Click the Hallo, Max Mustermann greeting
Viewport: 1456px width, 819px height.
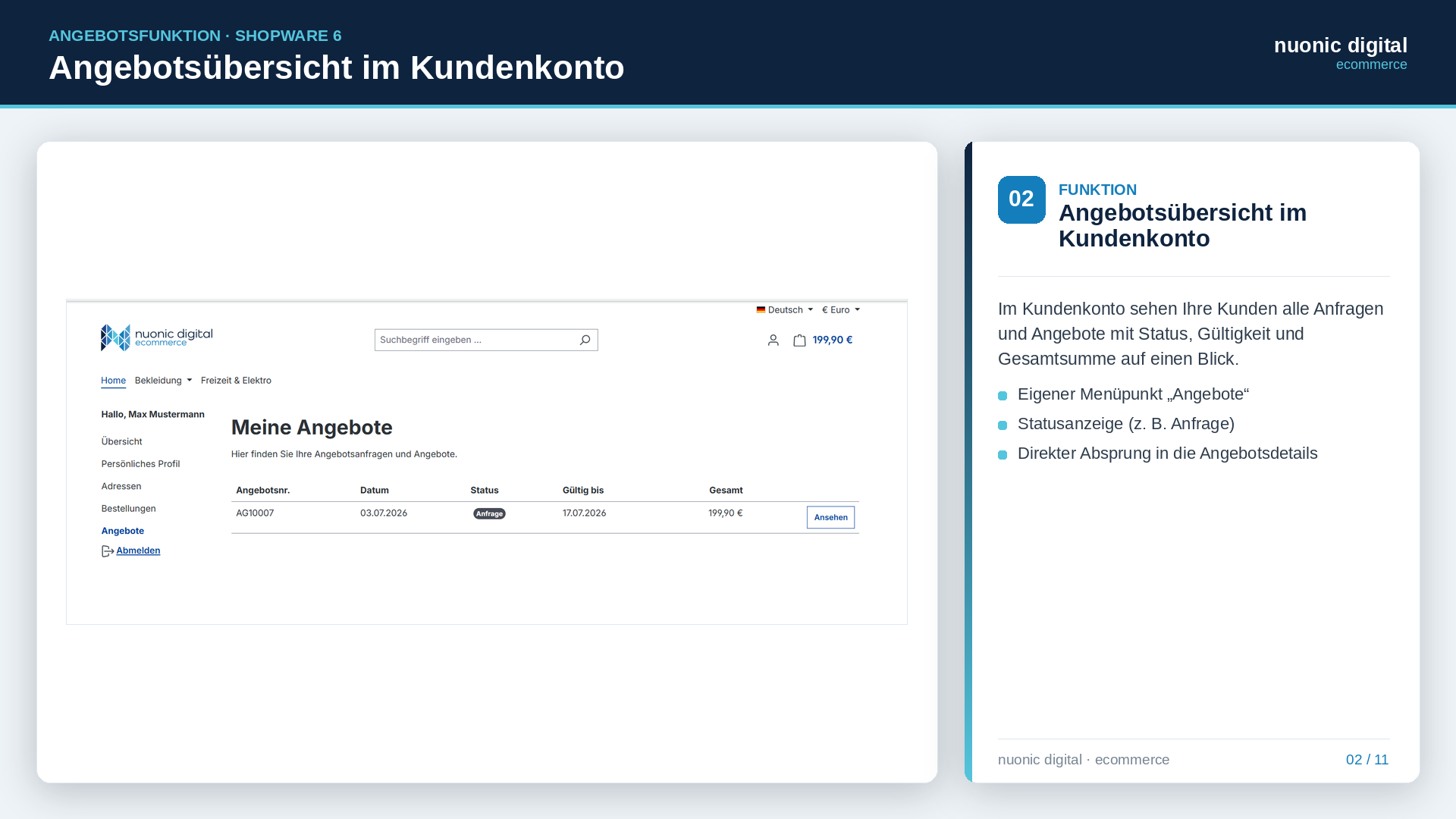pos(152,414)
